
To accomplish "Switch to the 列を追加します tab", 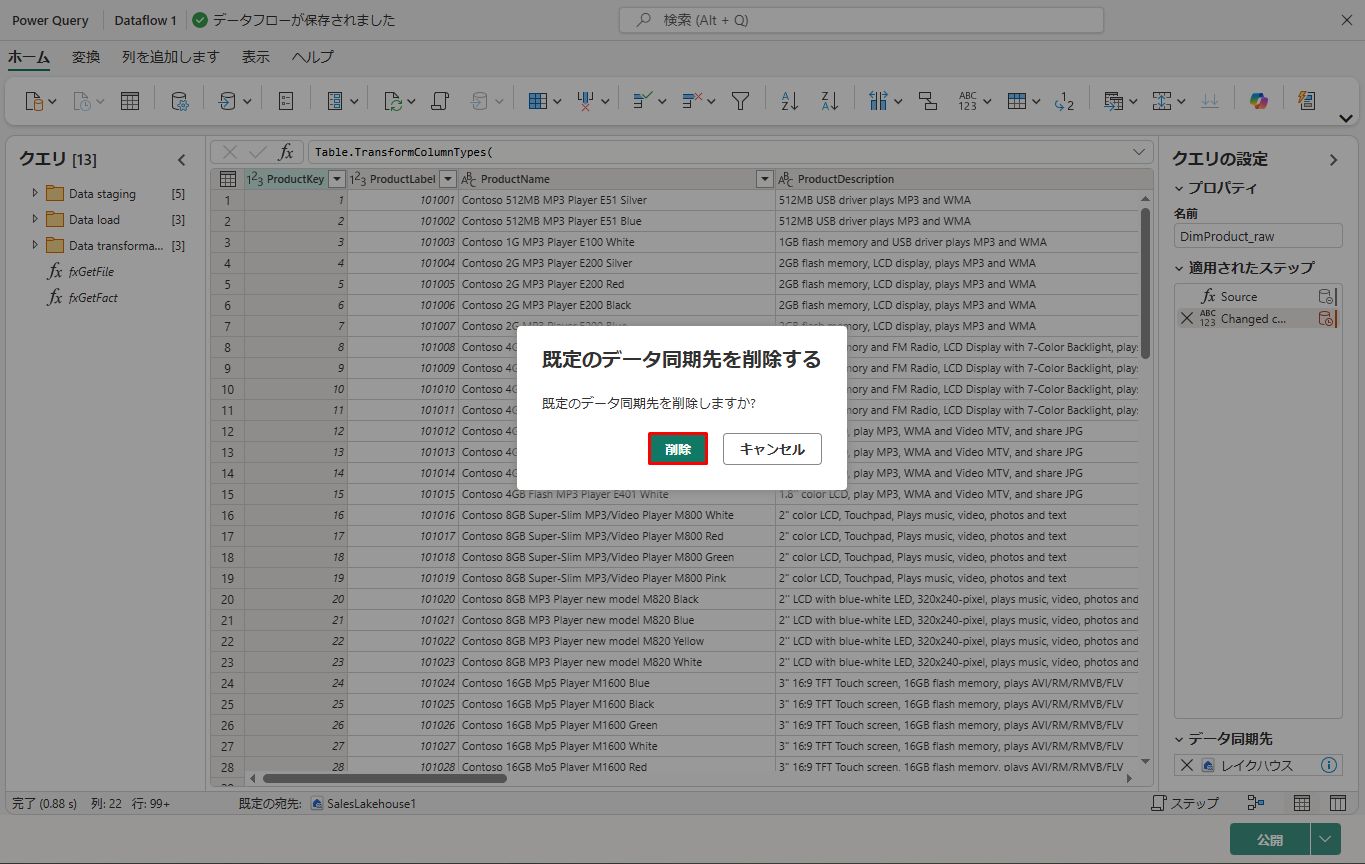I will (170, 57).
